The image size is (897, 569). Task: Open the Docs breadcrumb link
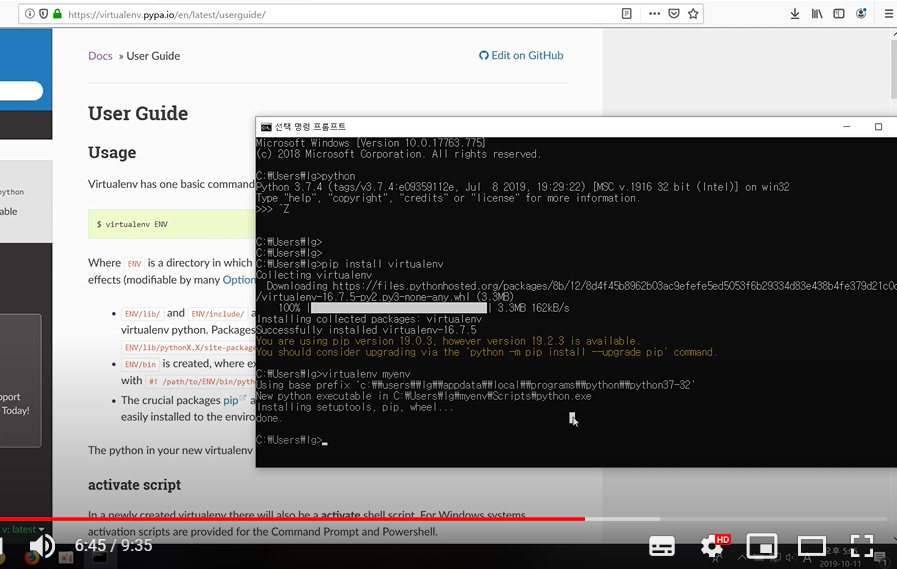coord(100,56)
